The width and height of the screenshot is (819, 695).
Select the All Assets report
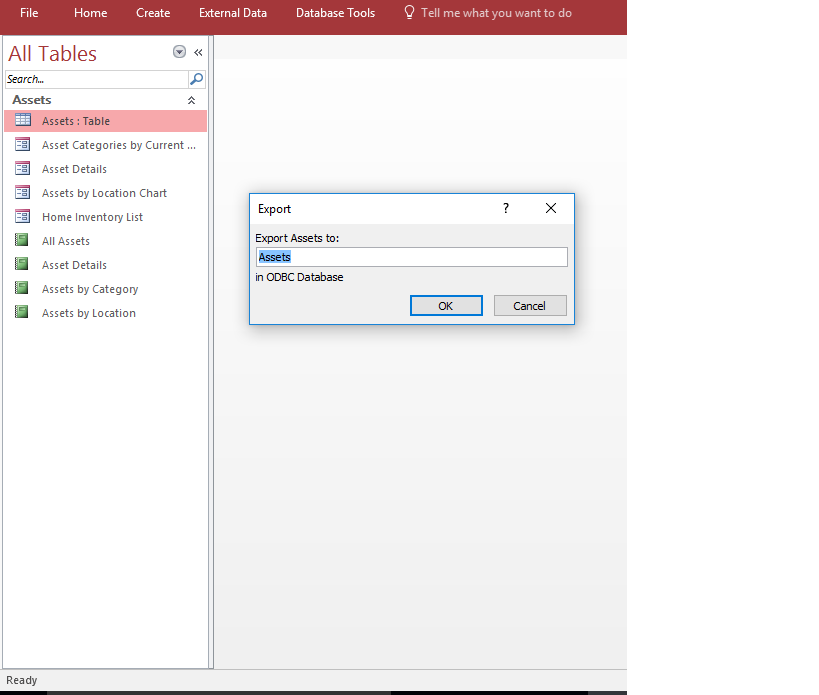click(x=106, y=241)
